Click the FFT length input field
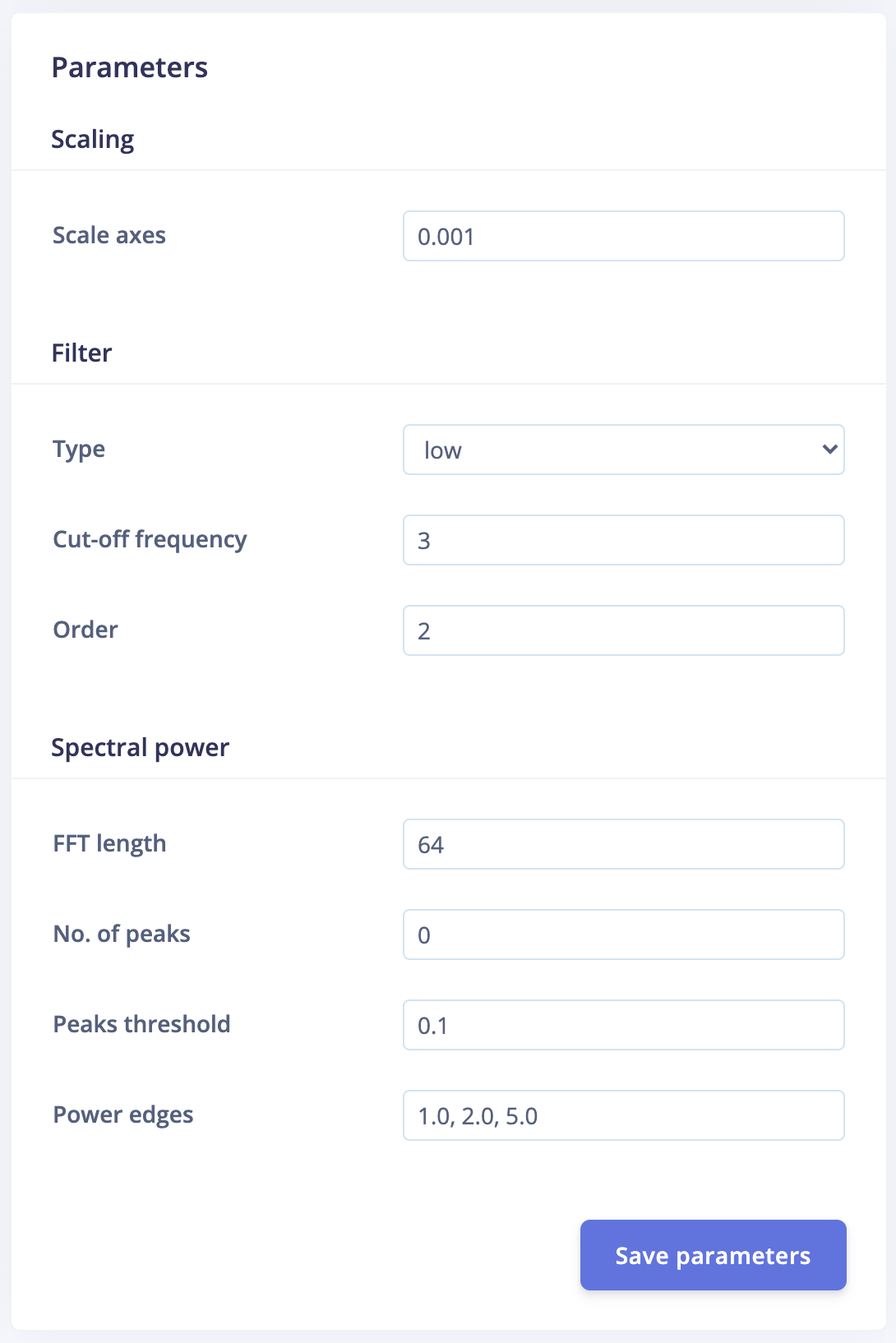The height and width of the screenshot is (1343, 896). (623, 844)
